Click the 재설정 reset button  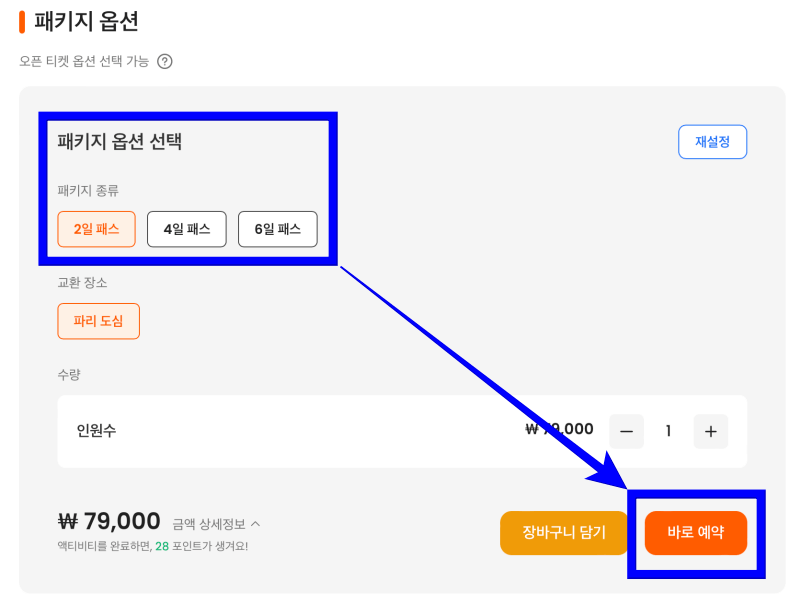[712, 141]
